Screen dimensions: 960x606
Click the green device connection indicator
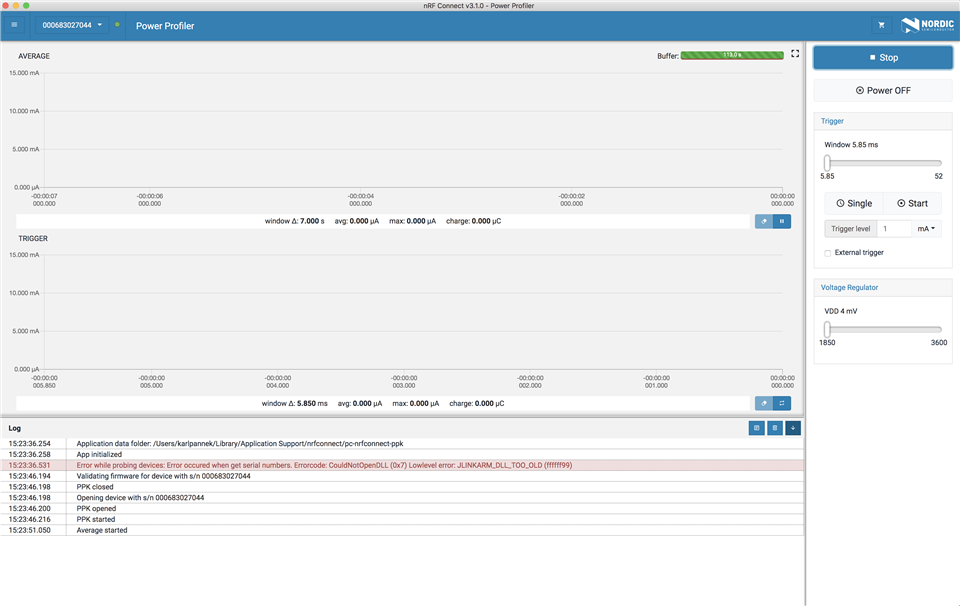click(117, 25)
